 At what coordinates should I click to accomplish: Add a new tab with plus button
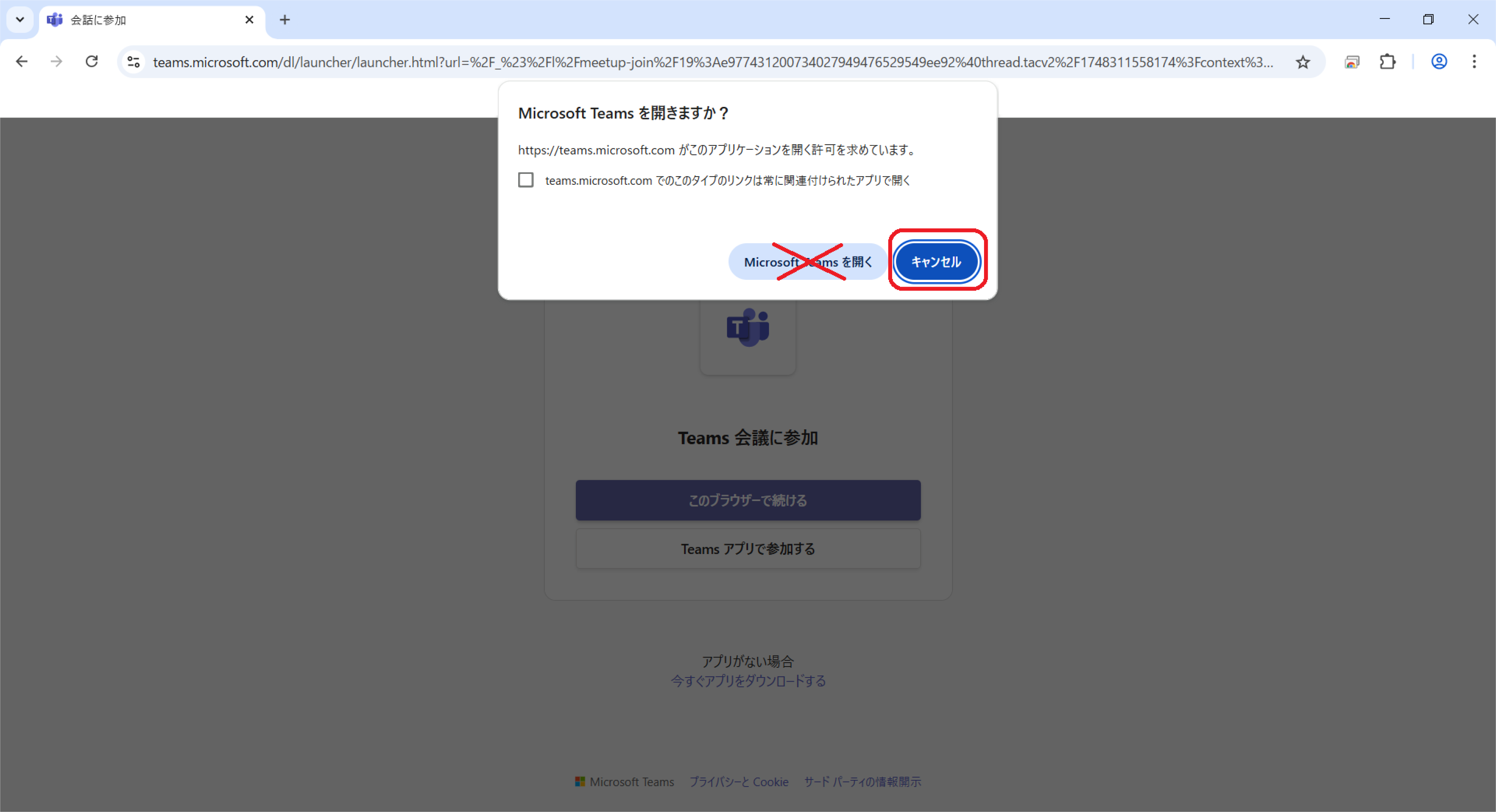pos(284,20)
